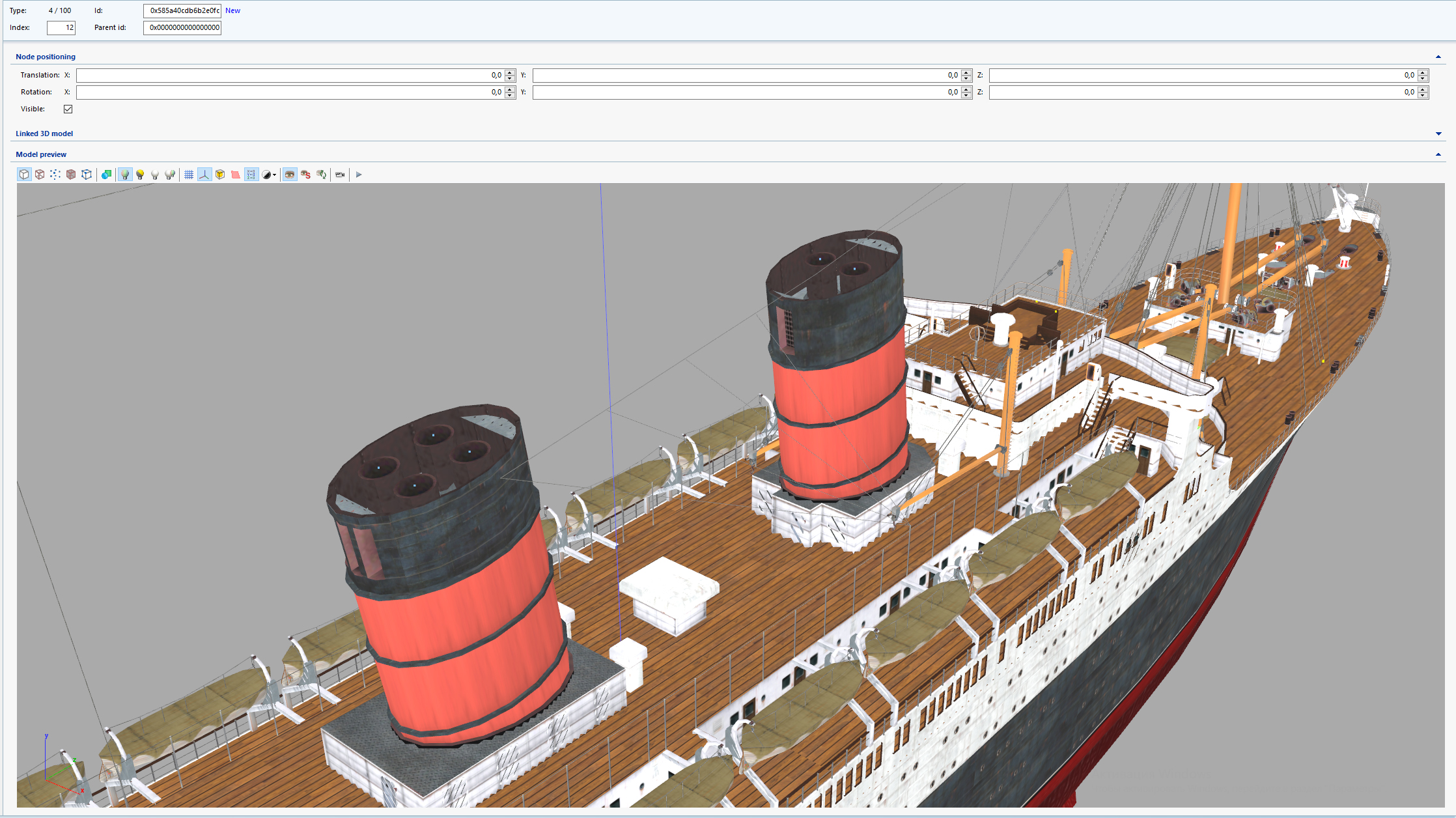Viewport: 1456px width, 818px height.
Task: Uncheck the Visible checkbox
Action: 68,109
